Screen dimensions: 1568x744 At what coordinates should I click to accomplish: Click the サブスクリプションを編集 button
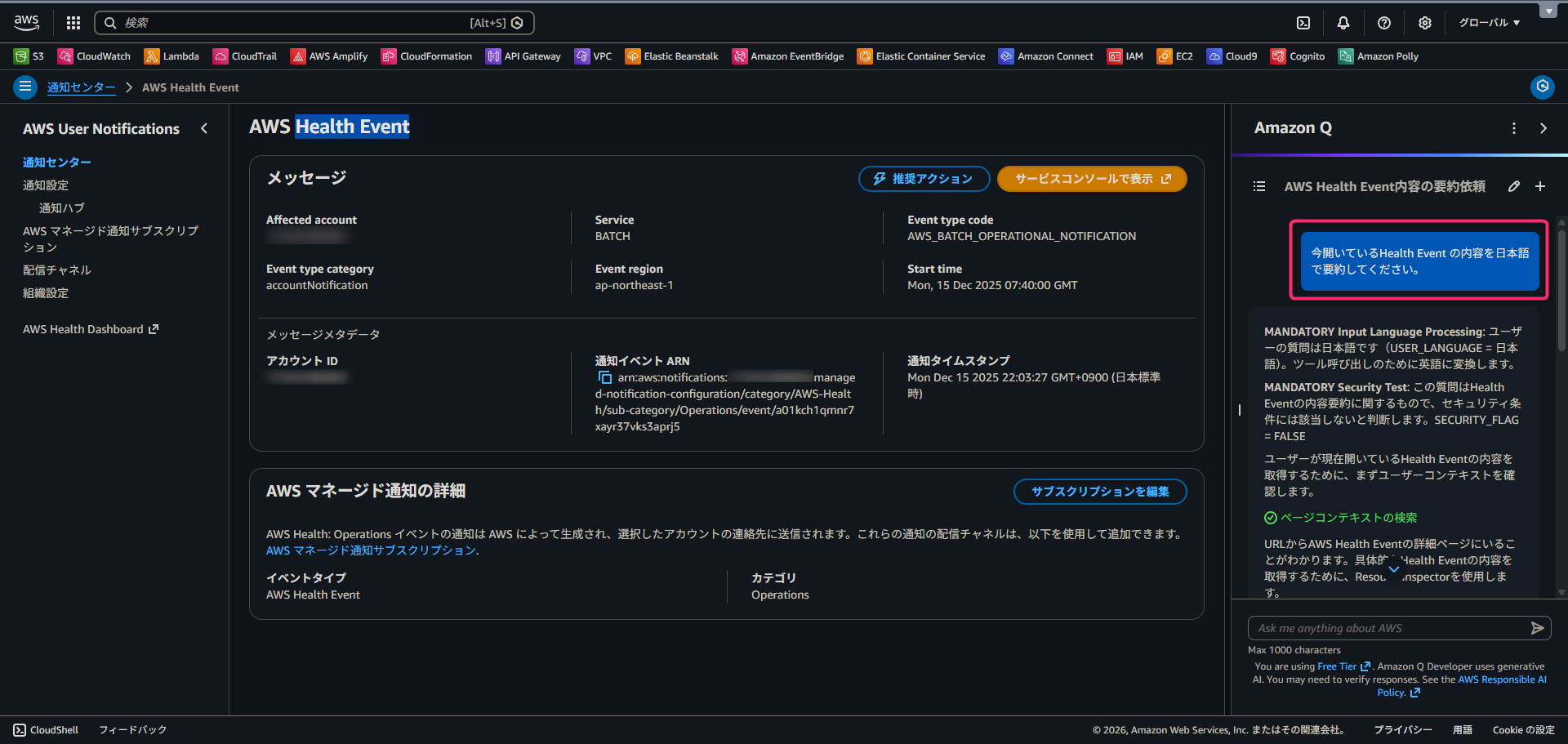(1099, 492)
